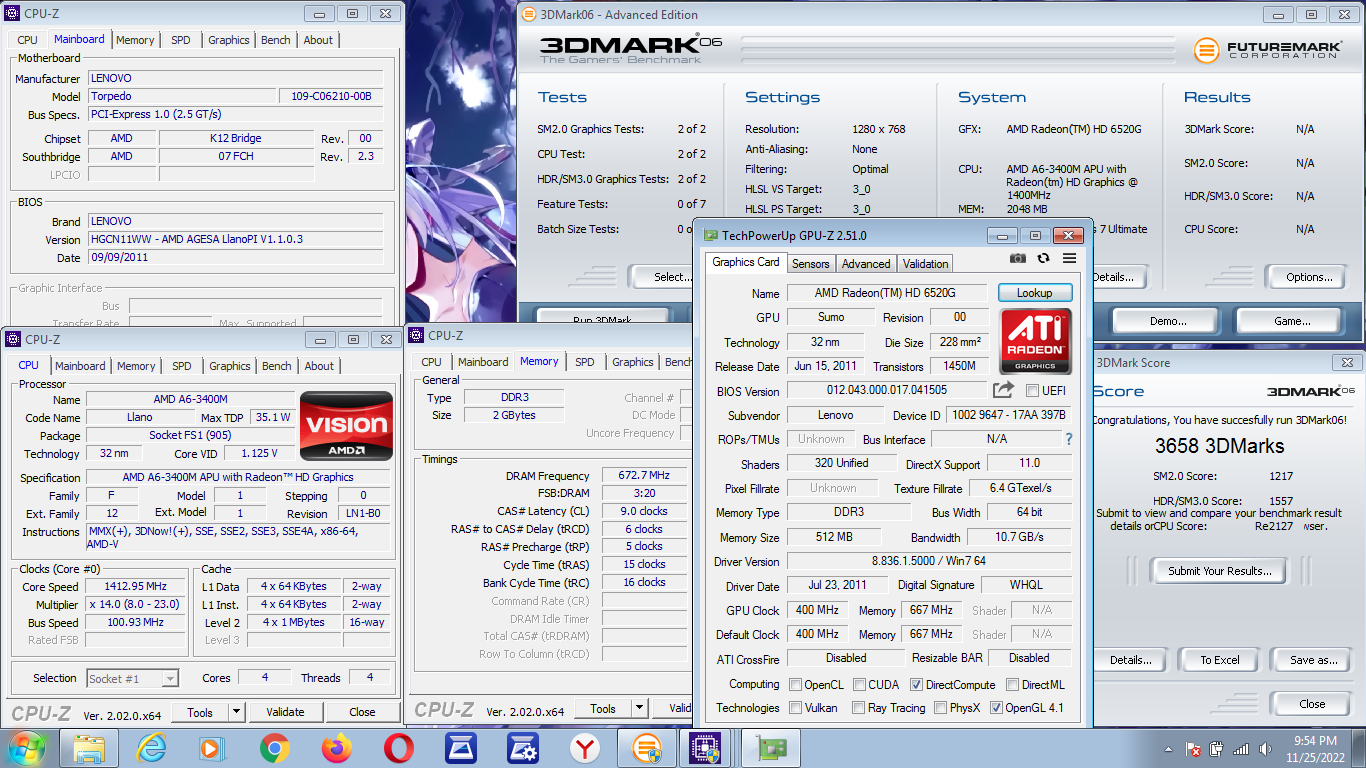Open the Socket #1 selection combo box
Viewport: 1366px width, 768px height.
pyautogui.click(x=132, y=679)
